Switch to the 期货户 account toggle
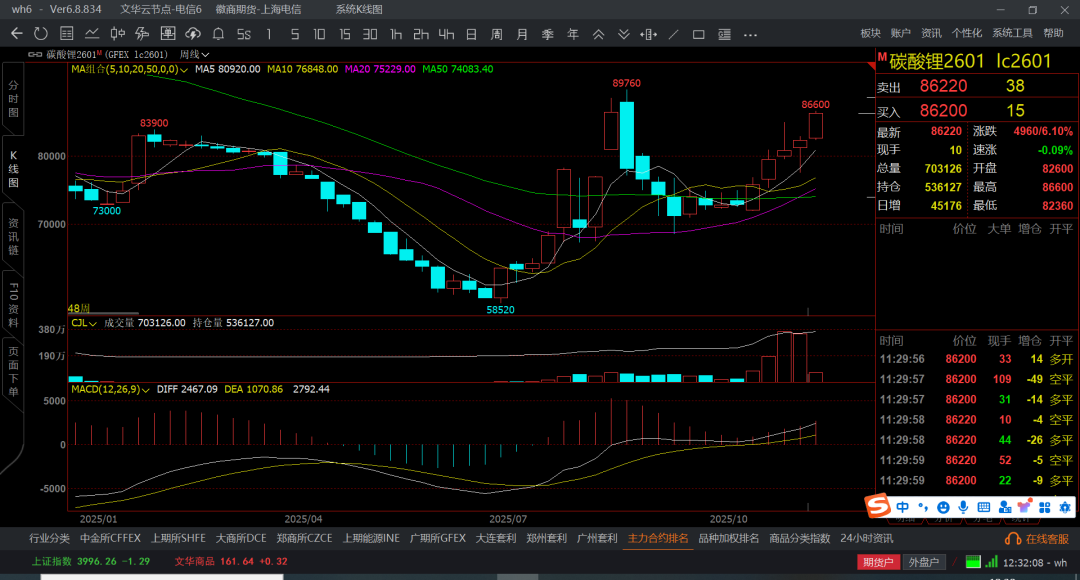The height and width of the screenshot is (580, 1080). tap(878, 562)
